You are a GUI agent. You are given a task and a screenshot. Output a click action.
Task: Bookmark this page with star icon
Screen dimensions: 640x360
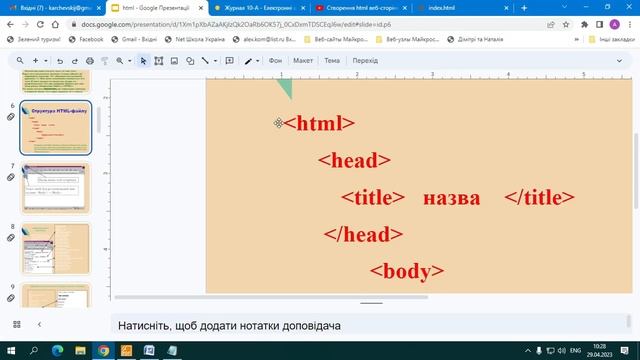(x=566, y=24)
